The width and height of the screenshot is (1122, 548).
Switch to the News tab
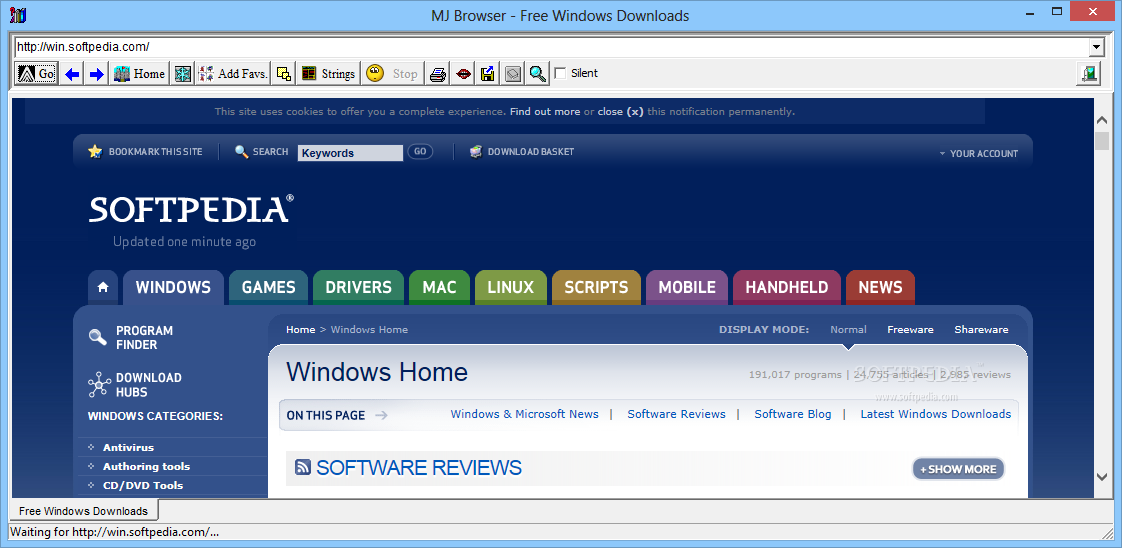click(880, 287)
